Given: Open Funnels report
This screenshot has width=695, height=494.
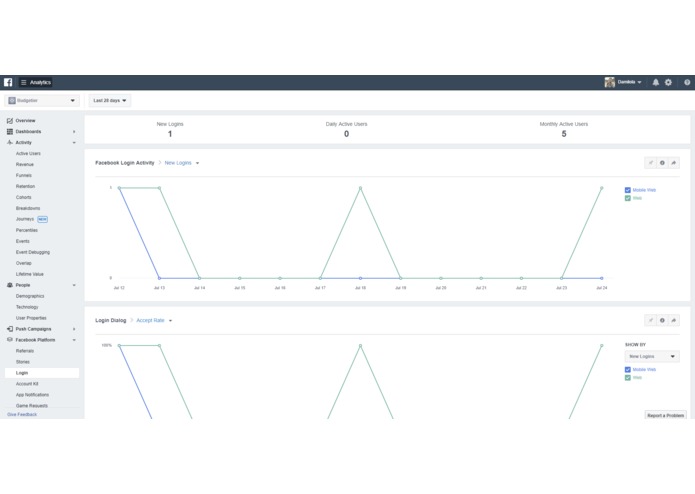Looking at the screenshot, I should tap(24, 175).
